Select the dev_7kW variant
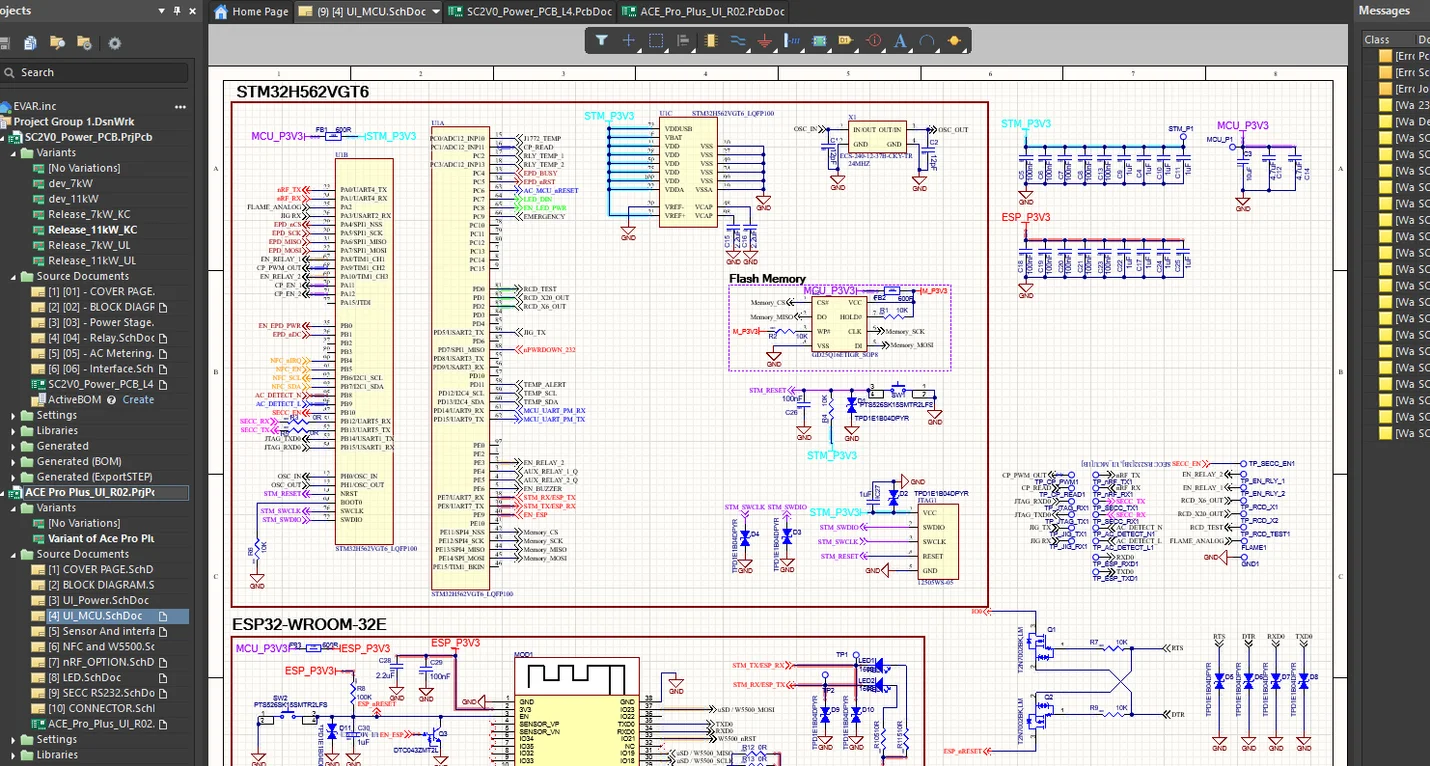This screenshot has width=1430, height=766. (70, 184)
